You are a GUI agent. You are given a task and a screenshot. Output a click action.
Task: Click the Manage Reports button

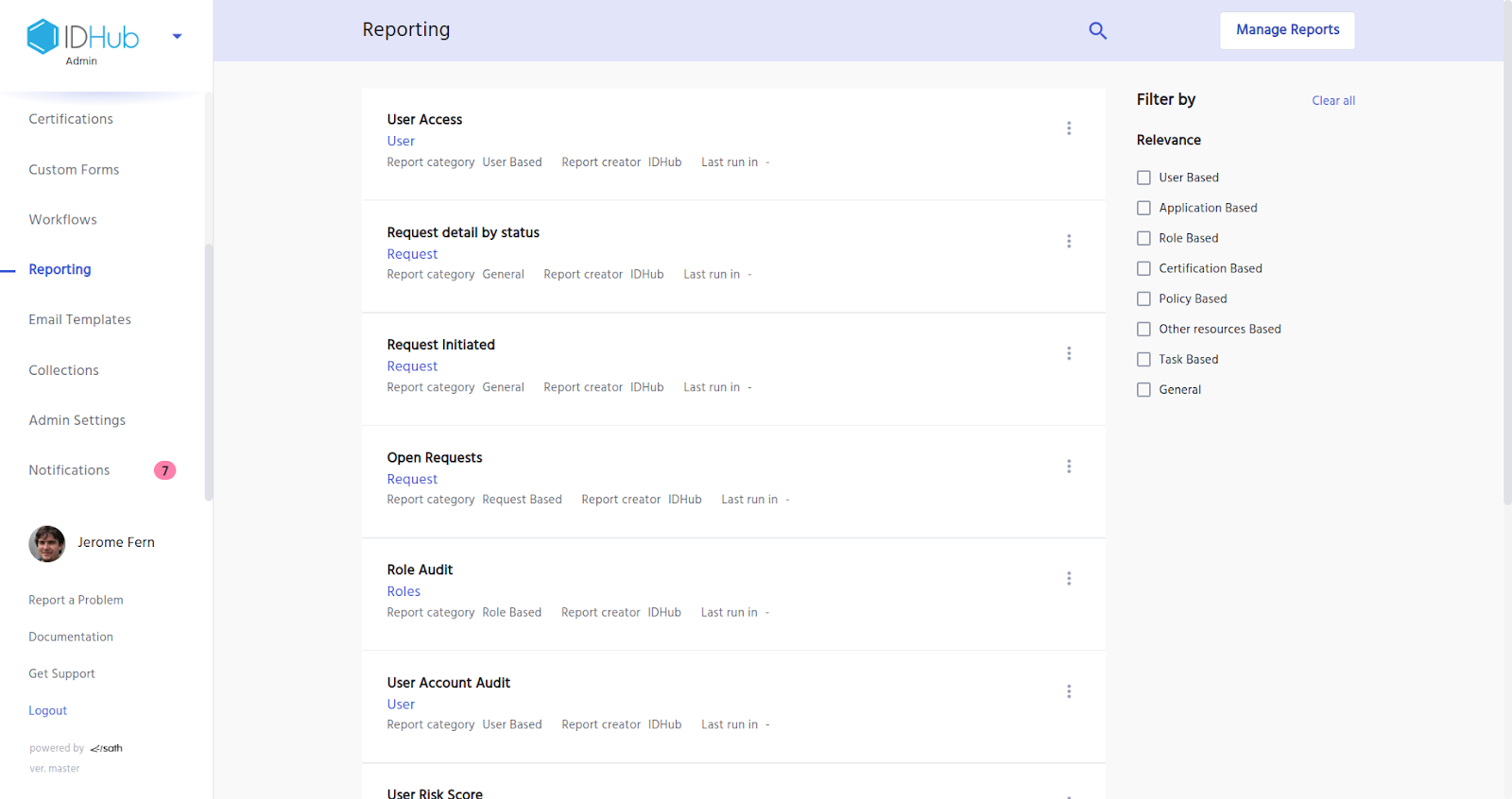click(1287, 30)
